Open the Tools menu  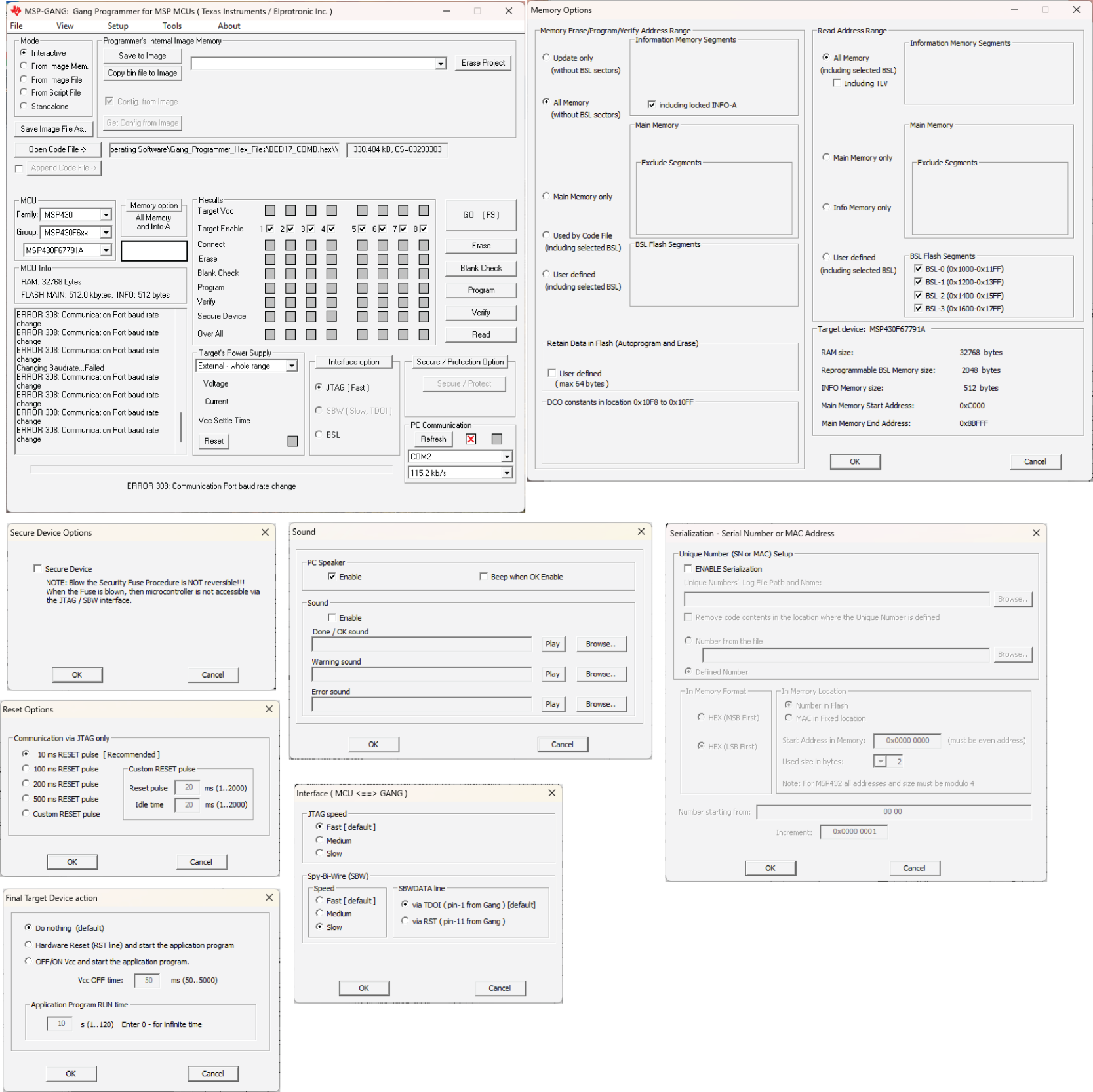coord(172,26)
